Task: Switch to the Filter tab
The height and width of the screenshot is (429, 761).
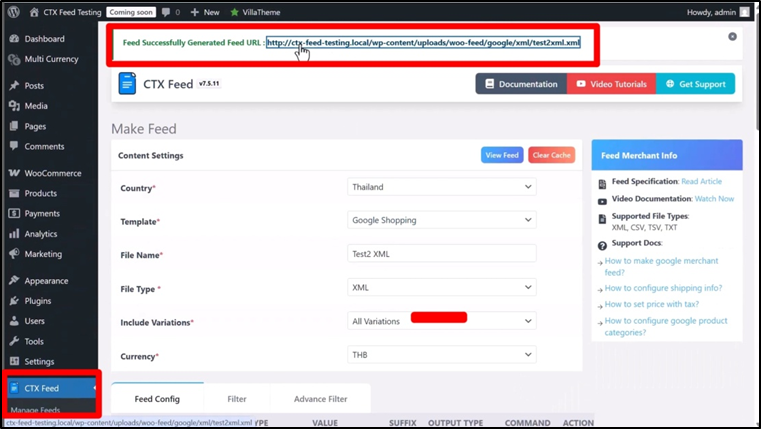Action: [x=236, y=399]
